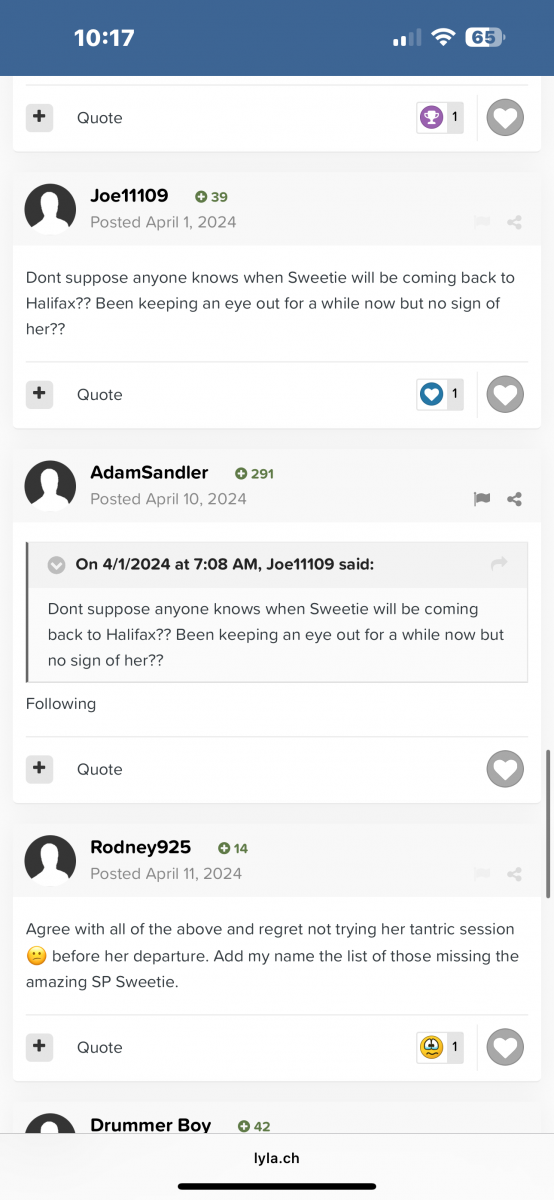
Task: Toggle multiquote plus on AdamSandler's post
Action: [39, 769]
